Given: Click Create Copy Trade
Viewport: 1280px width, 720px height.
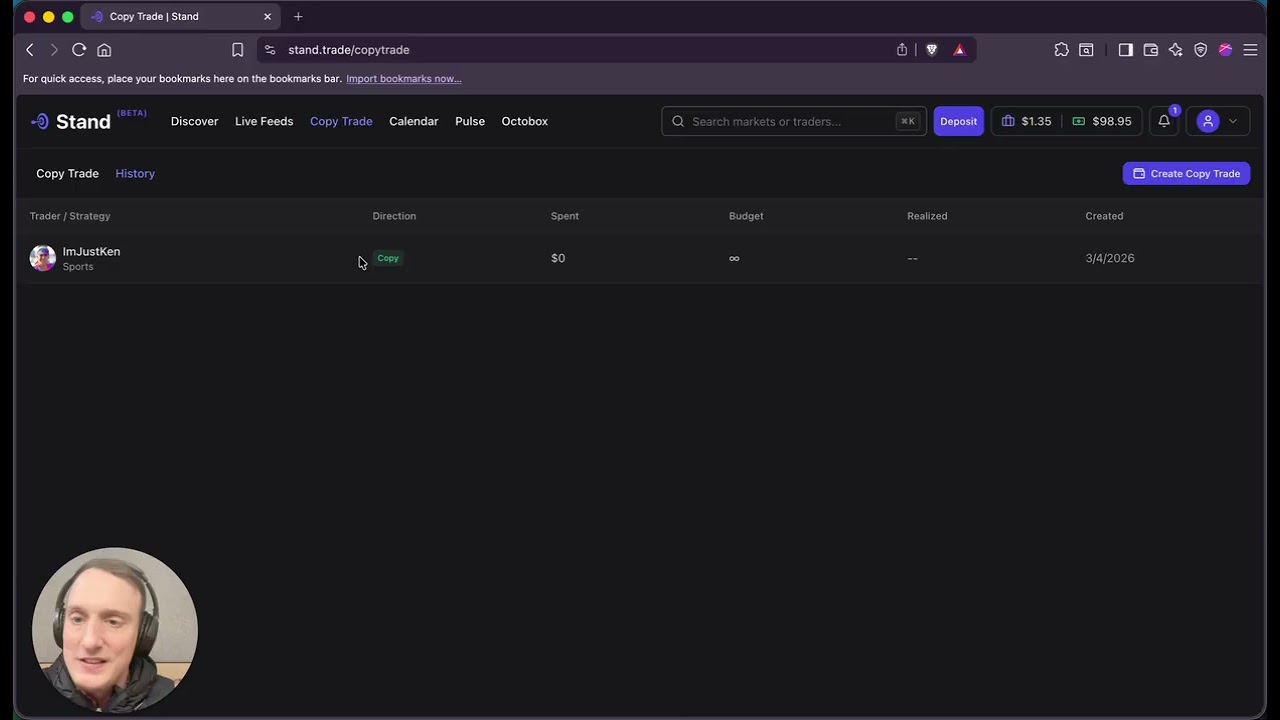Looking at the screenshot, I should (1186, 173).
